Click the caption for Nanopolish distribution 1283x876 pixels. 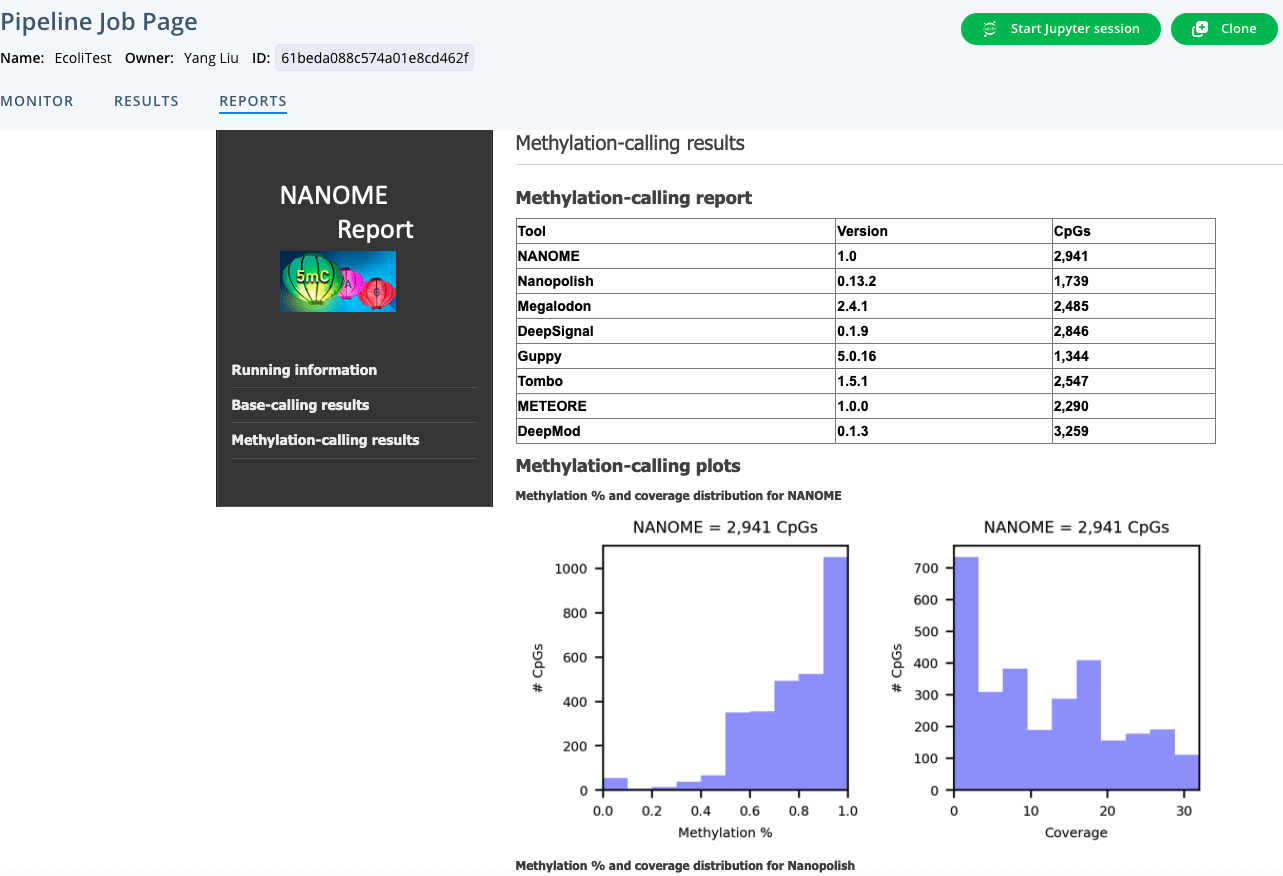(685, 865)
